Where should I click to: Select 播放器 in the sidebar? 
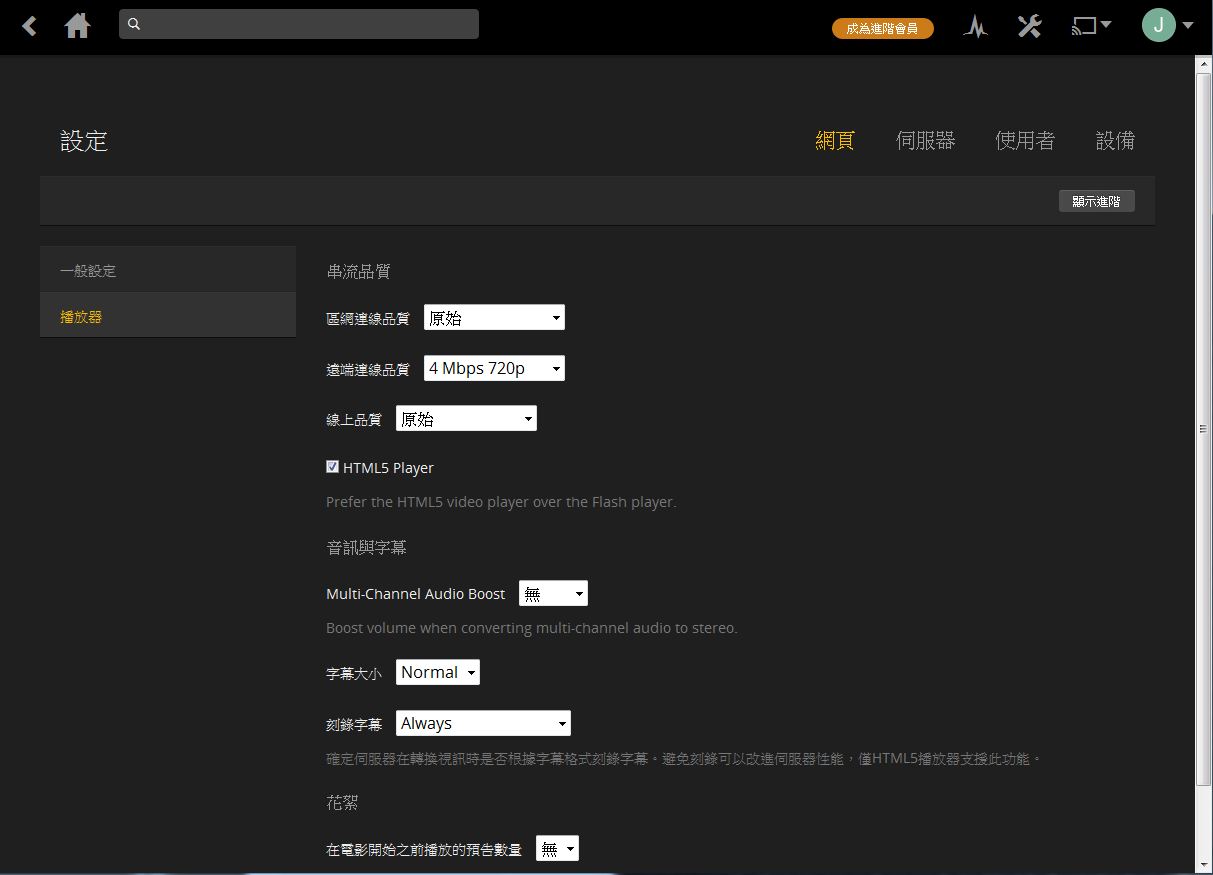tap(168, 316)
